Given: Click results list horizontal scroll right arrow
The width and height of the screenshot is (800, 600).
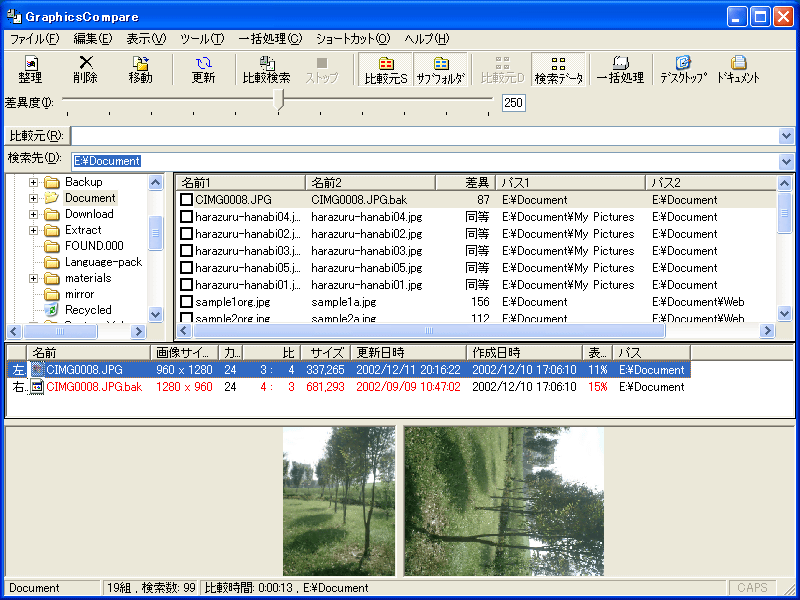Looking at the screenshot, I should pyautogui.click(x=767, y=331).
